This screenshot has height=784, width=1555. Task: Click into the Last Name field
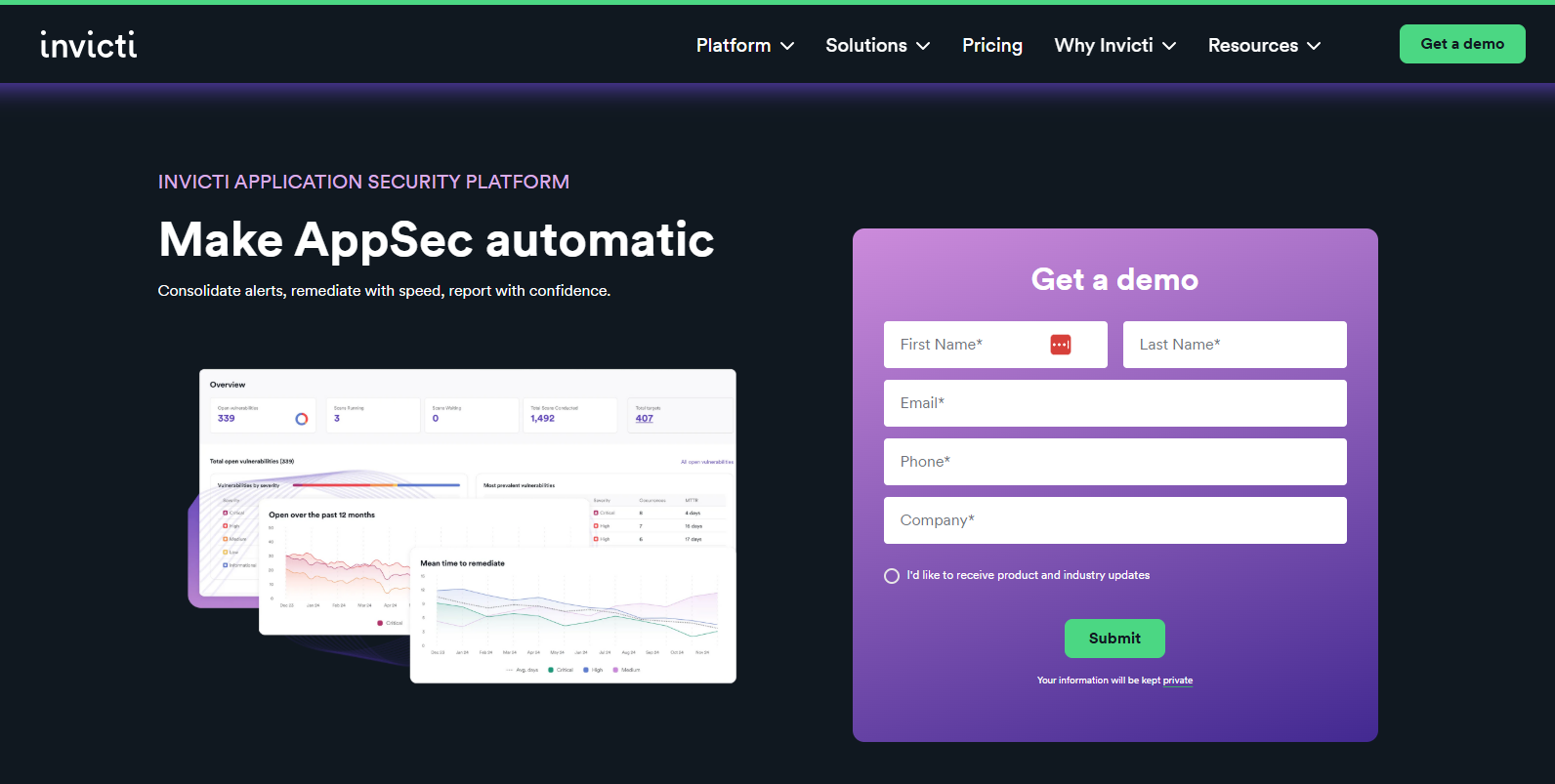tap(1234, 345)
